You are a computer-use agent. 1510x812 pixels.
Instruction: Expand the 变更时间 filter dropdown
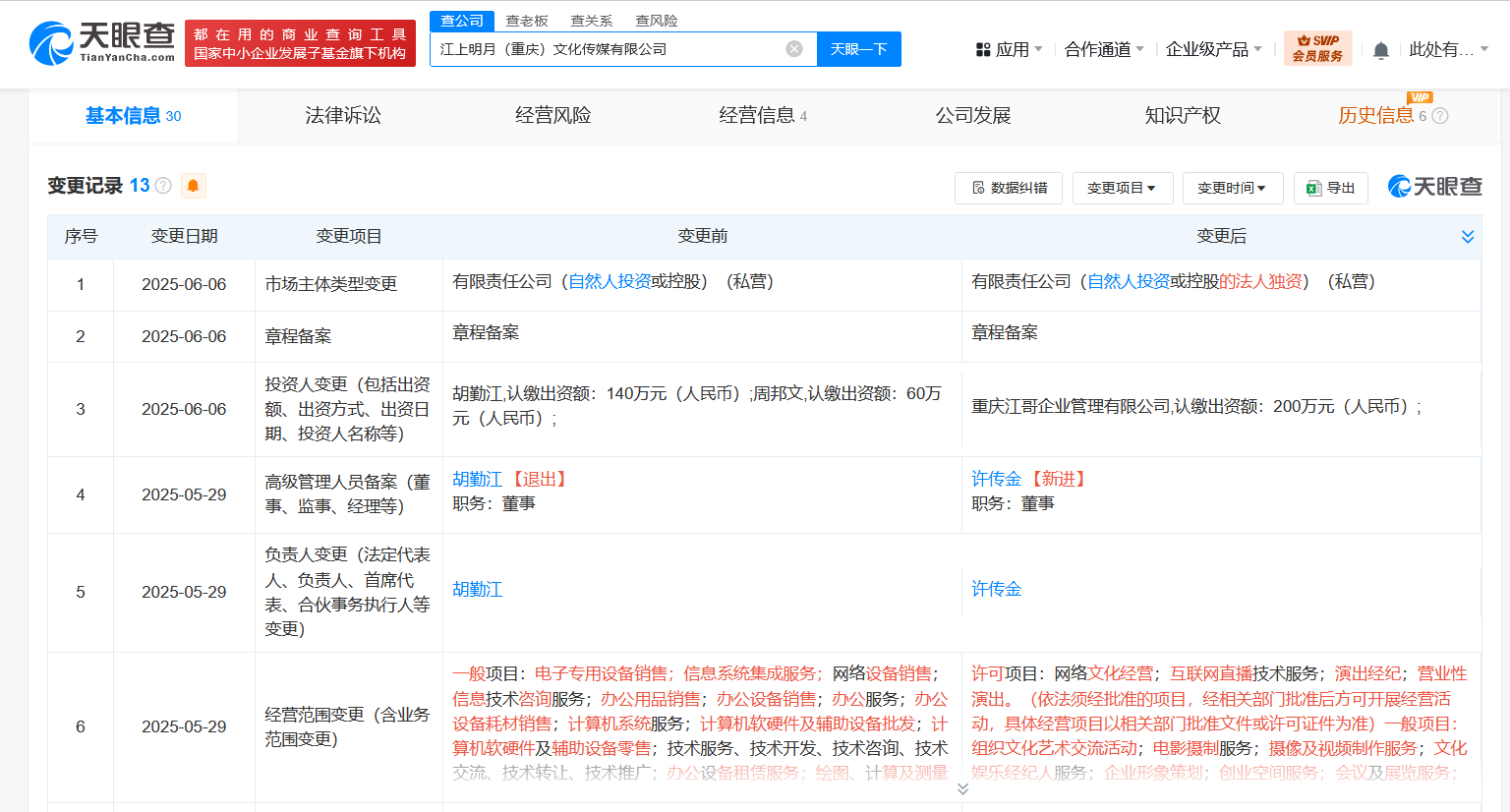(x=1233, y=188)
